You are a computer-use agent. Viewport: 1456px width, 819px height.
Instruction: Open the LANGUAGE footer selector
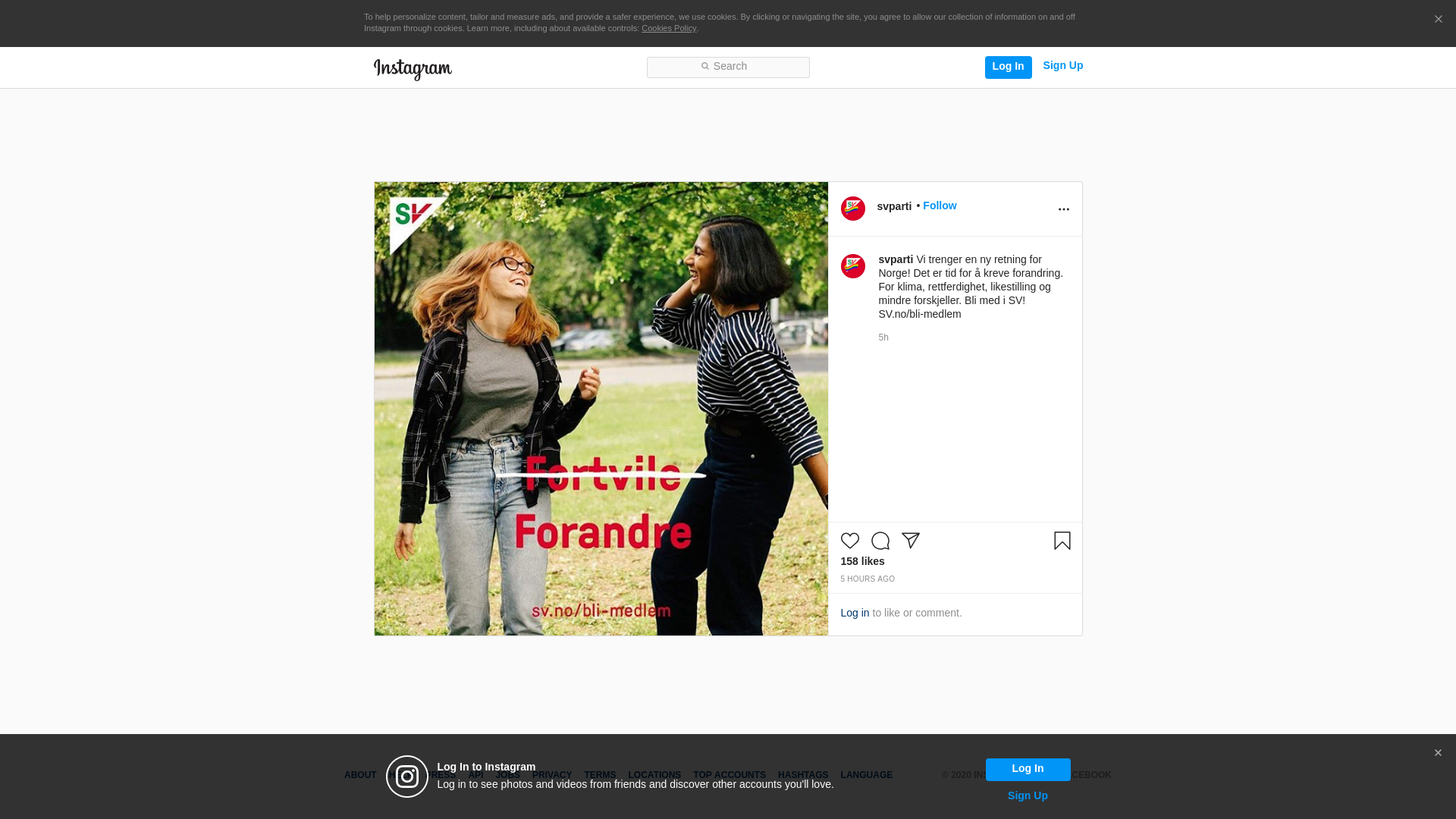[x=867, y=775]
